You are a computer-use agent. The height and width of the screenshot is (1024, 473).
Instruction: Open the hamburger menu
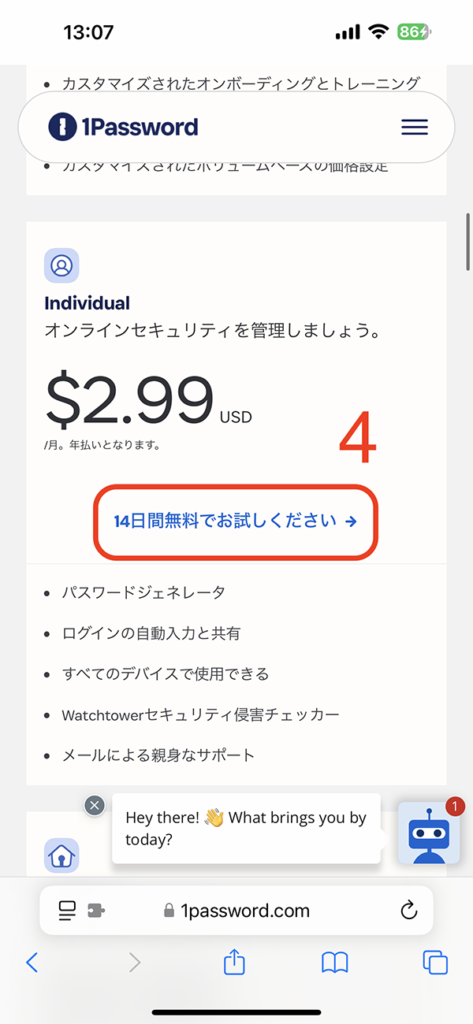point(414,127)
